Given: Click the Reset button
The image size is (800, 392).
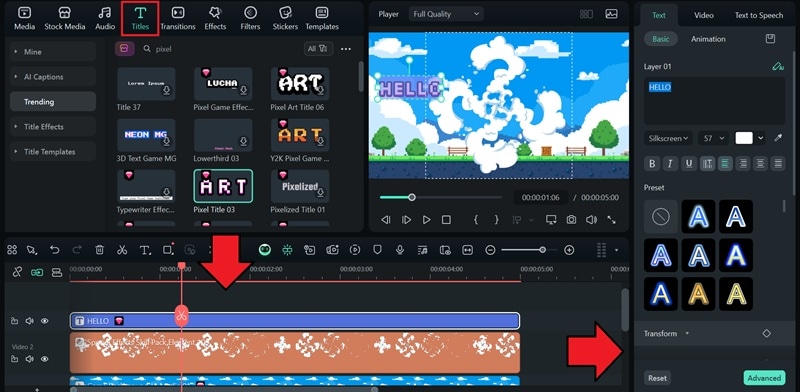Looking at the screenshot, I should pos(657,378).
